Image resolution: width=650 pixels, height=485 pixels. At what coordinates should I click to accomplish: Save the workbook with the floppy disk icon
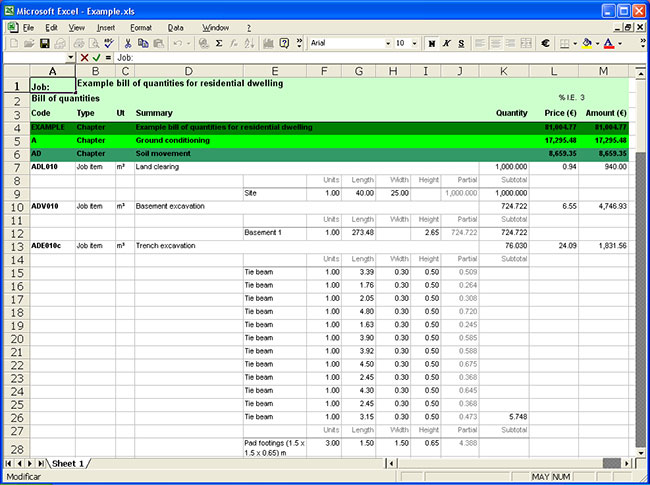[x=44, y=43]
